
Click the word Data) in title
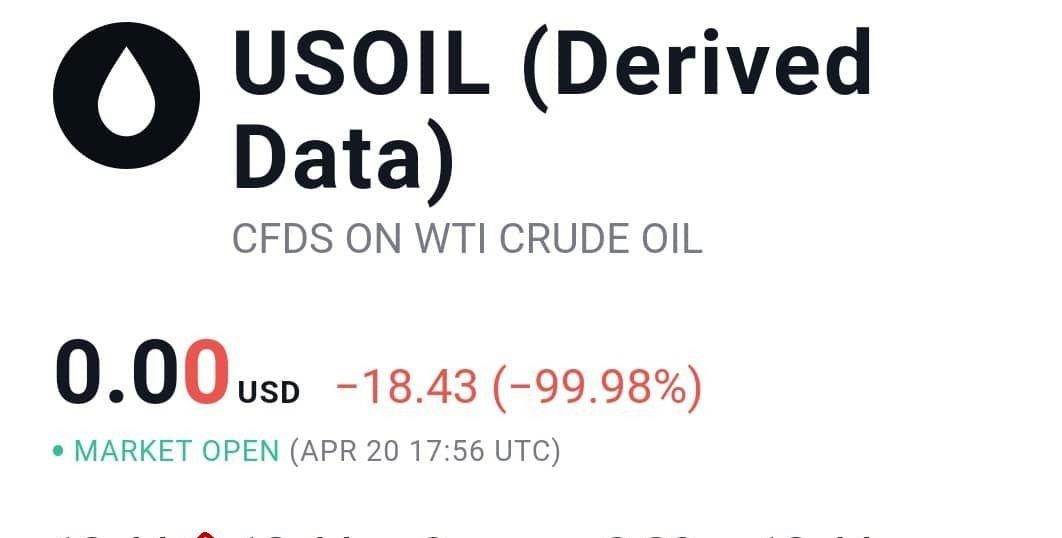[x=344, y=159]
